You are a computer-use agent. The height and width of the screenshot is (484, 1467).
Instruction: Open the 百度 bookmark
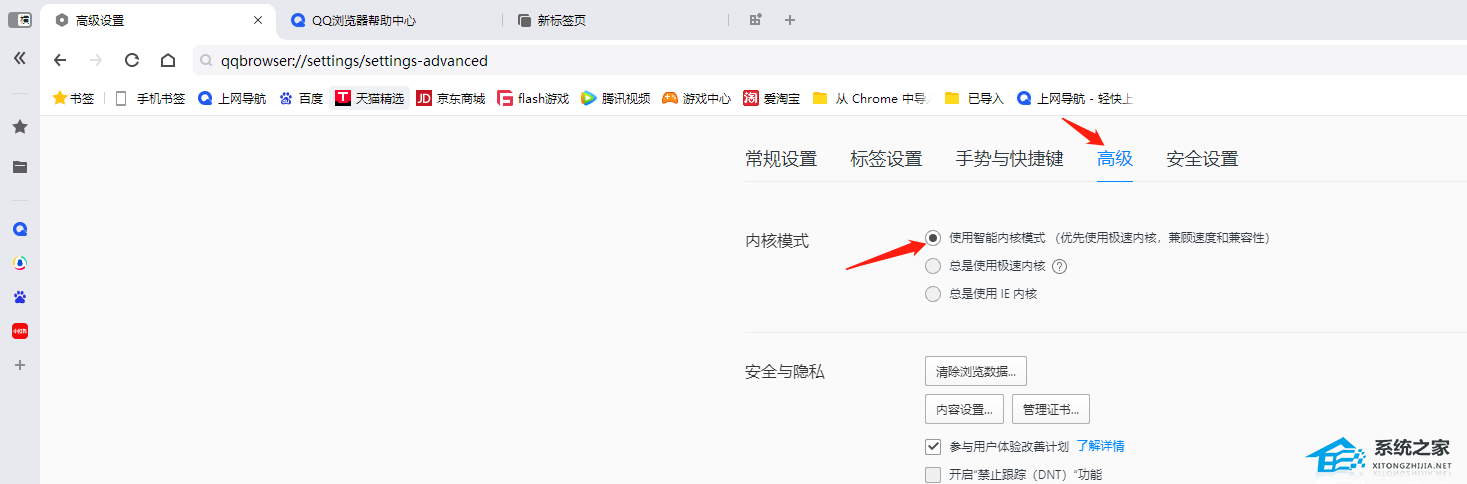[x=301, y=98]
